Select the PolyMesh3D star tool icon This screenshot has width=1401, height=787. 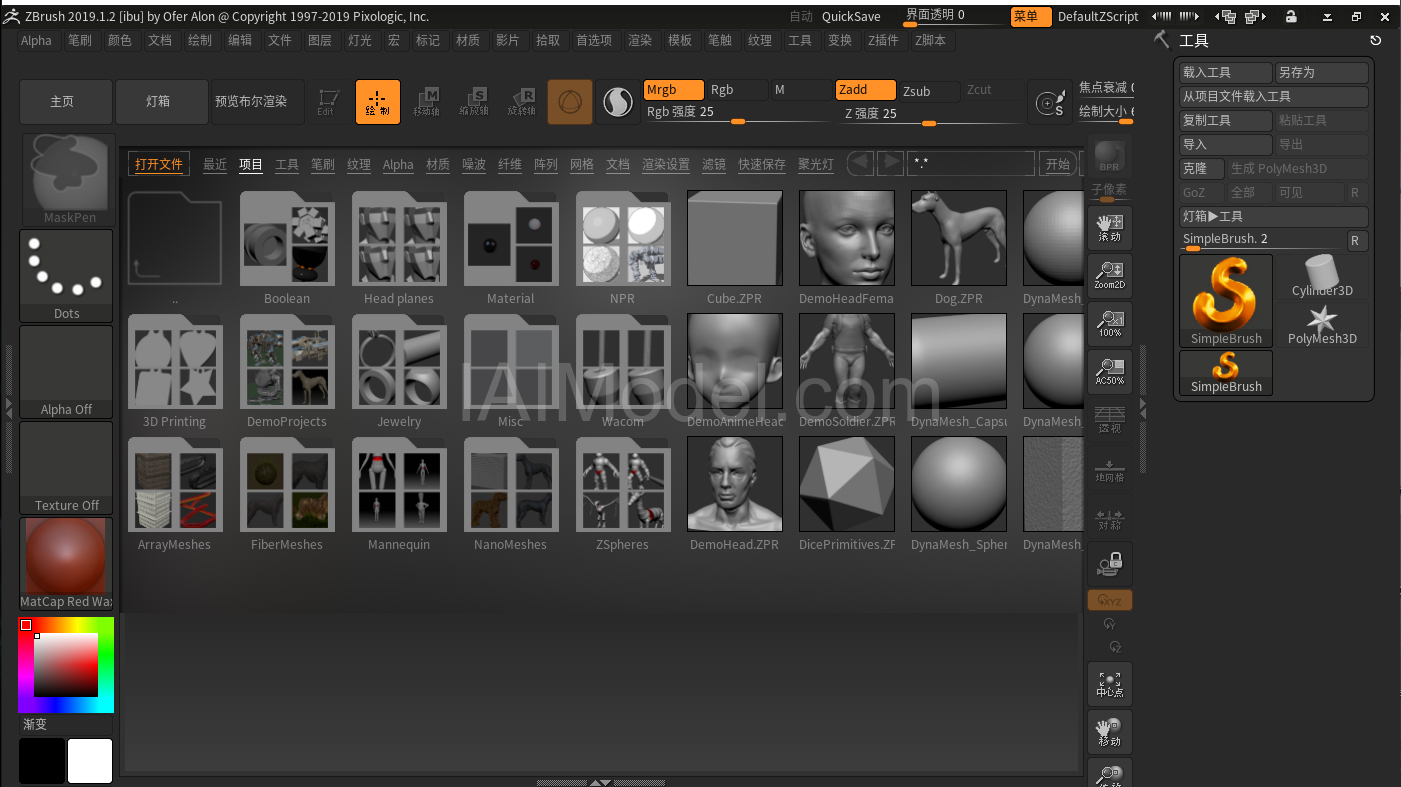1322,325
